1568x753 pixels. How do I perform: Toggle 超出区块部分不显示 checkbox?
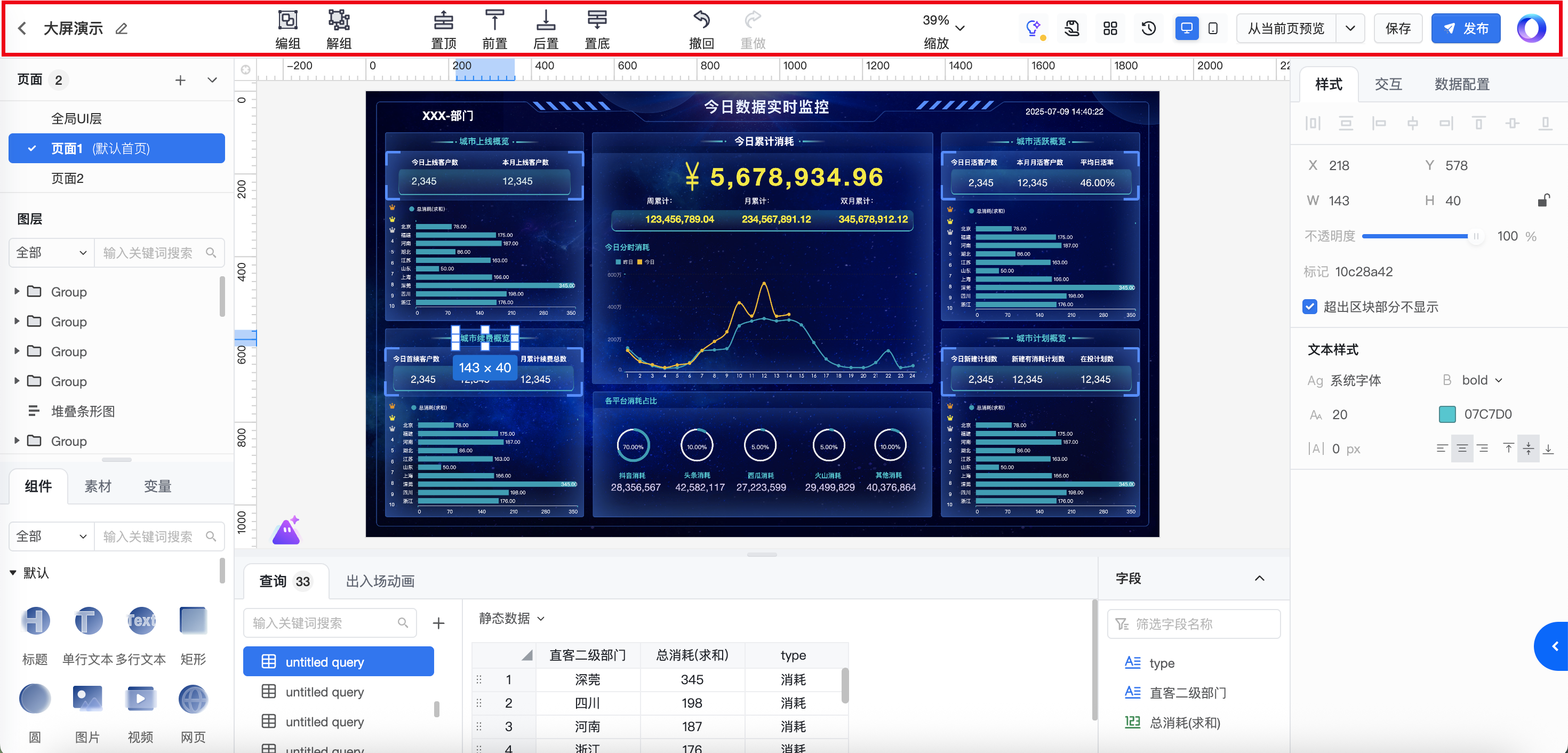coord(1310,307)
